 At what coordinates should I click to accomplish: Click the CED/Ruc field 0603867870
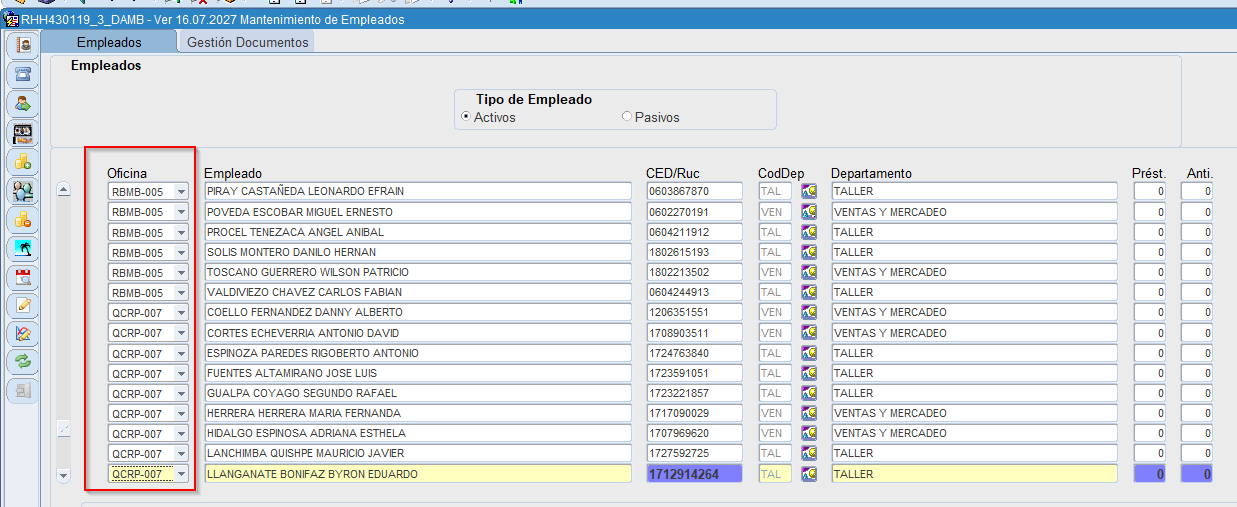pos(694,191)
